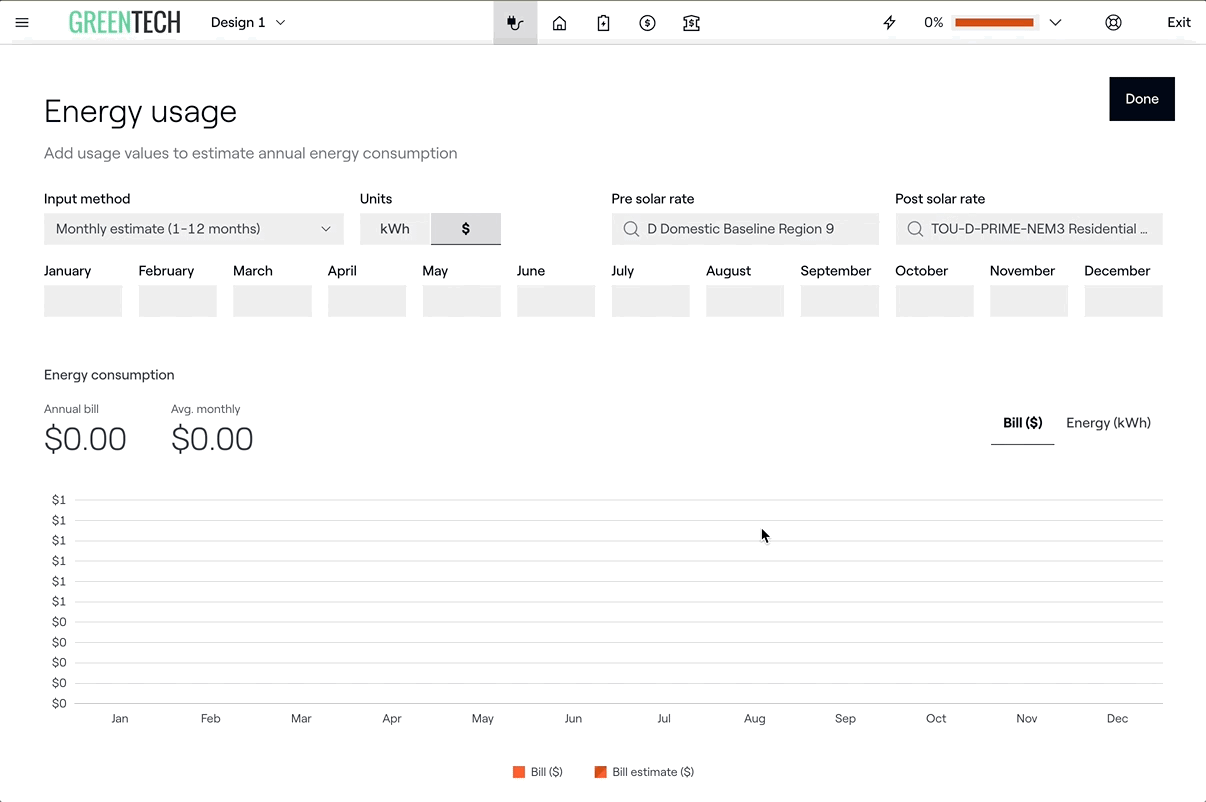The width and height of the screenshot is (1206, 802).
Task: Switch units to kWh
Action: click(x=395, y=229)
